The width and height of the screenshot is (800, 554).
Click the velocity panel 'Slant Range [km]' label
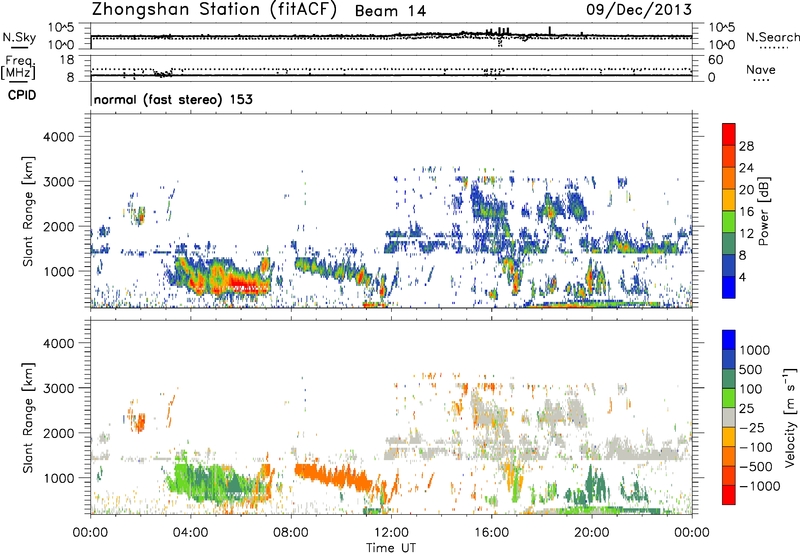coord(28,417)
